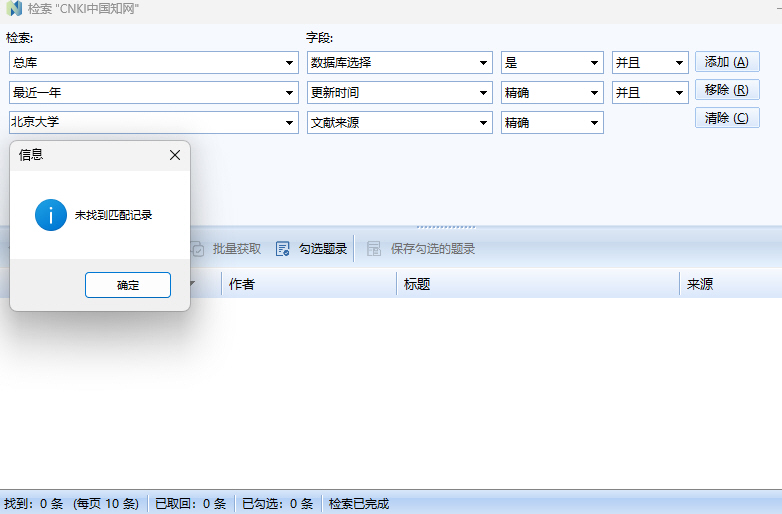
Task: Expand the 总库 search value dropdown
Action: click(x=289, y=63)
